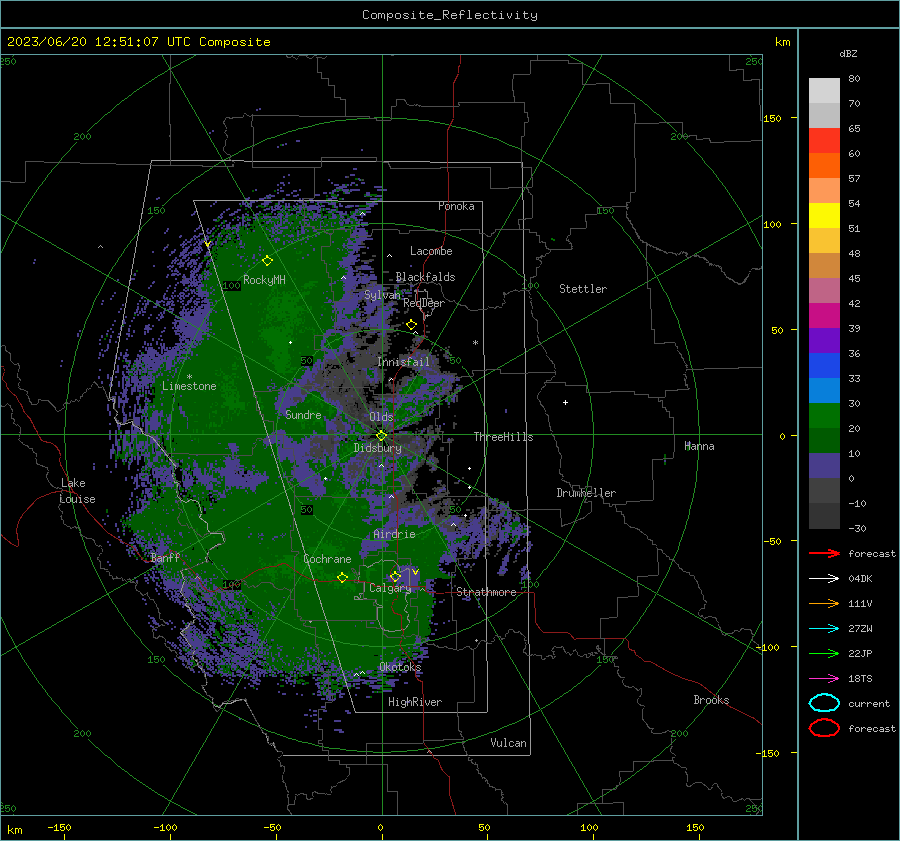
Task: Click the white plus marker north of Drumheller
Action: (x=565, y=402)
